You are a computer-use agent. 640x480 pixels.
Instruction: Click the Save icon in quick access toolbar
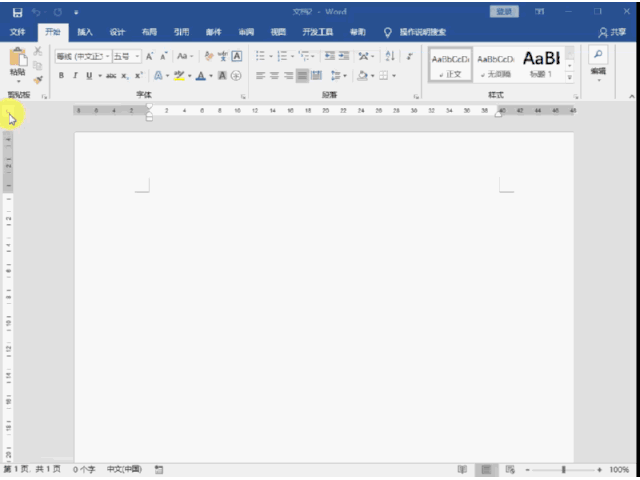(16, 12)
